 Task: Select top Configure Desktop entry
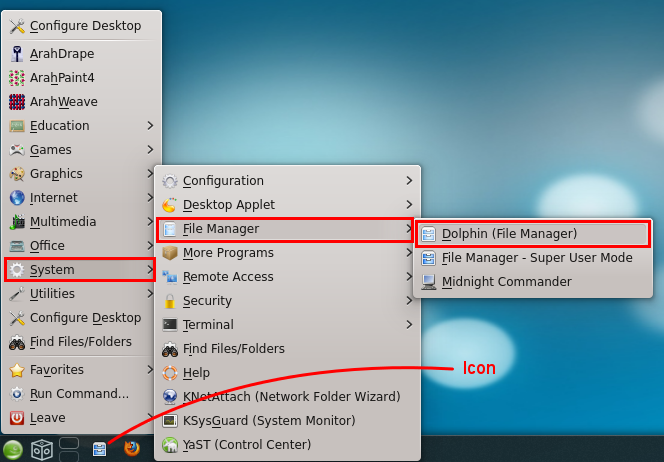pos(81,26)
